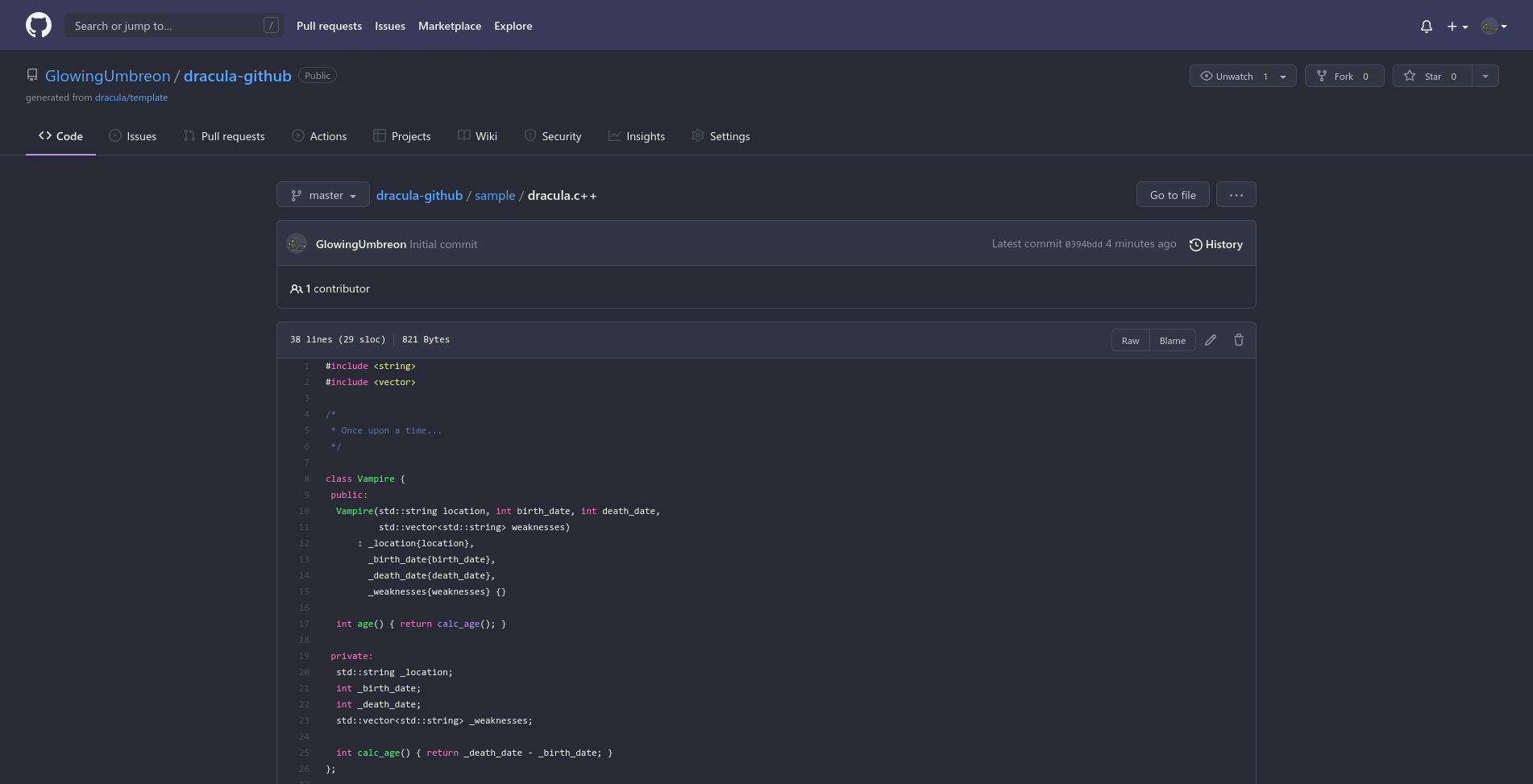Viewport: 1533px width, 784px height.
Task: Switch to the Issues tab
Action: coord(133,135)
